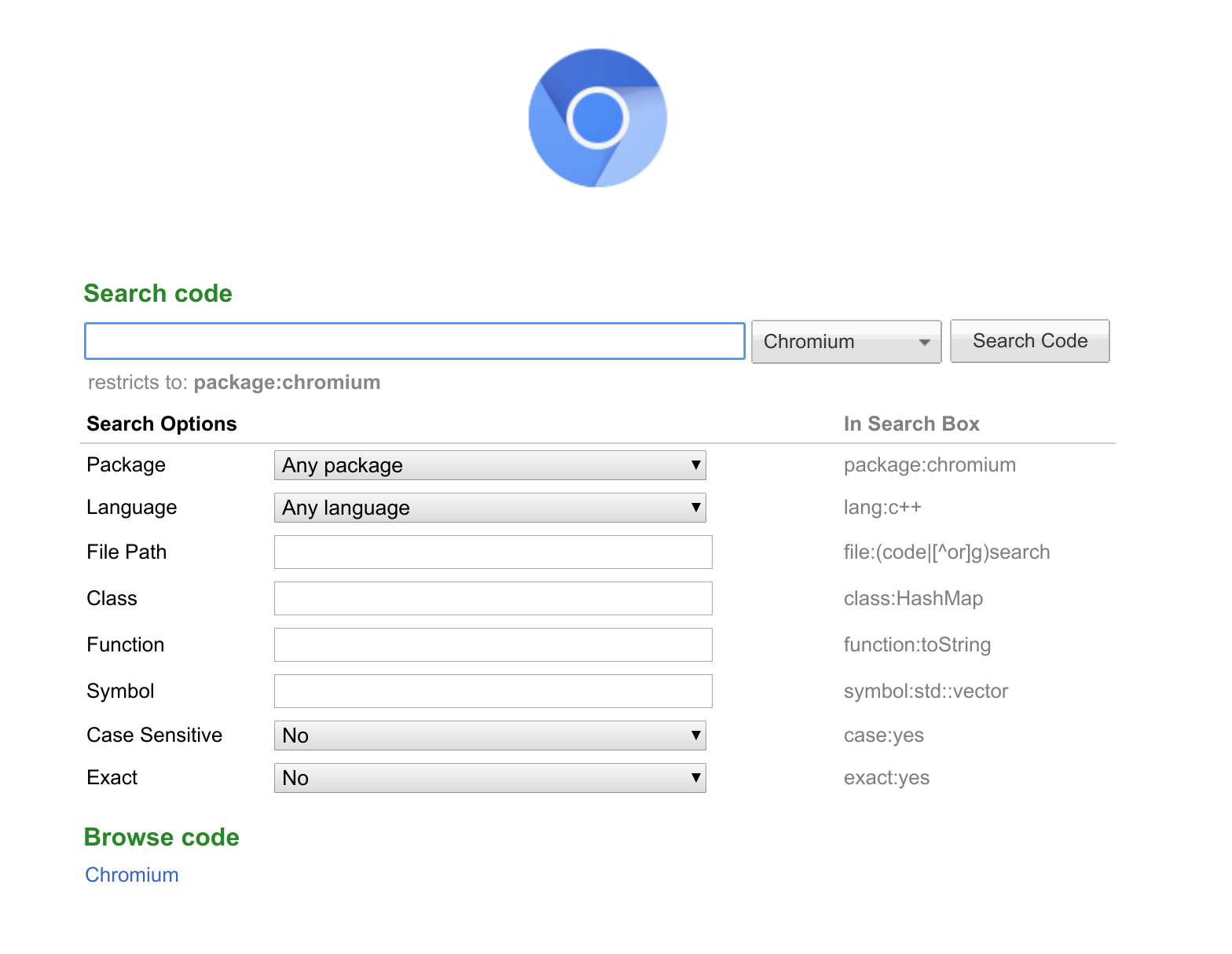Expand the Language dropdown
The height and width of the screenshot is (954, 1232).
[x=490, y=508]
